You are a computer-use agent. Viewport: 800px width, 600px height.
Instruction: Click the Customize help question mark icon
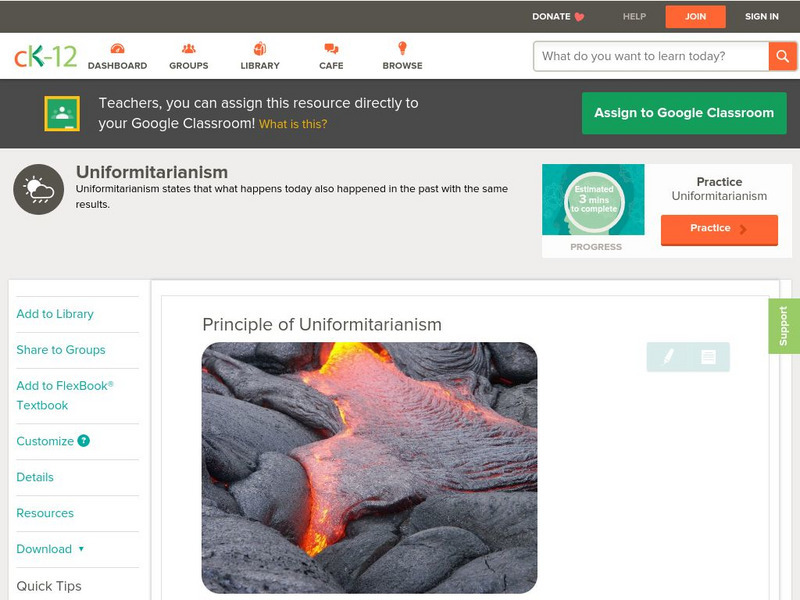[x=83, y=441]
